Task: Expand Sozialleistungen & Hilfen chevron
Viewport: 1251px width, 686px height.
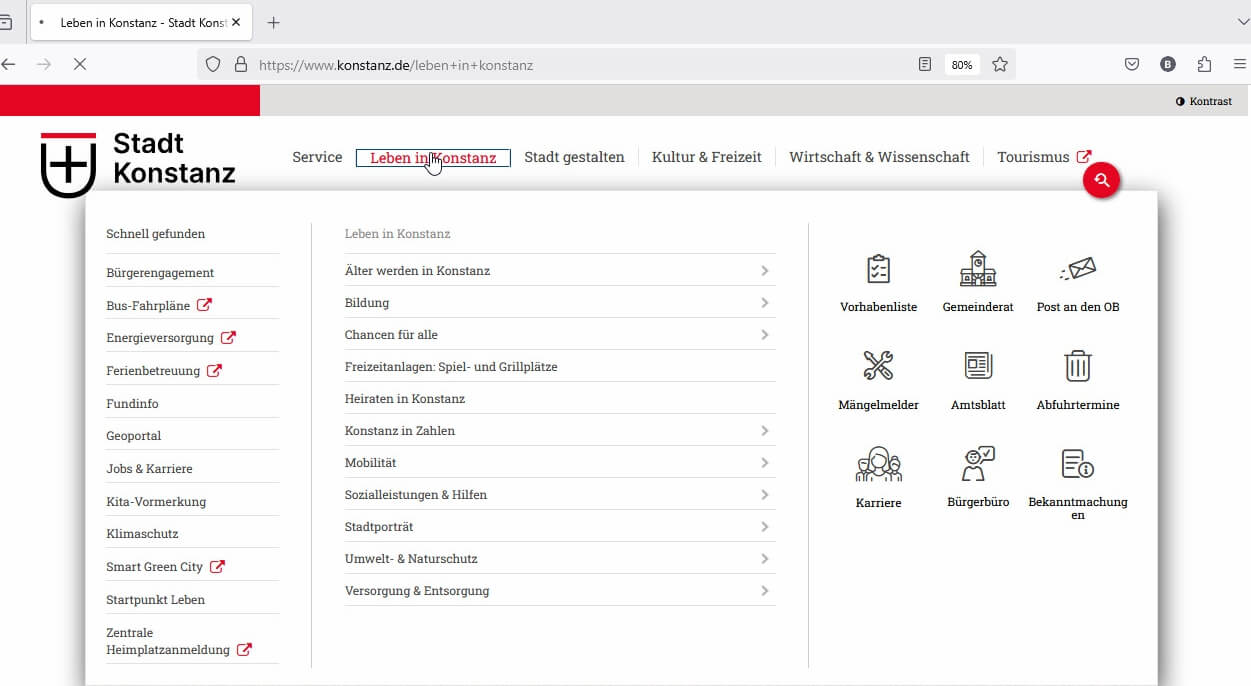Action: point(764,495)
